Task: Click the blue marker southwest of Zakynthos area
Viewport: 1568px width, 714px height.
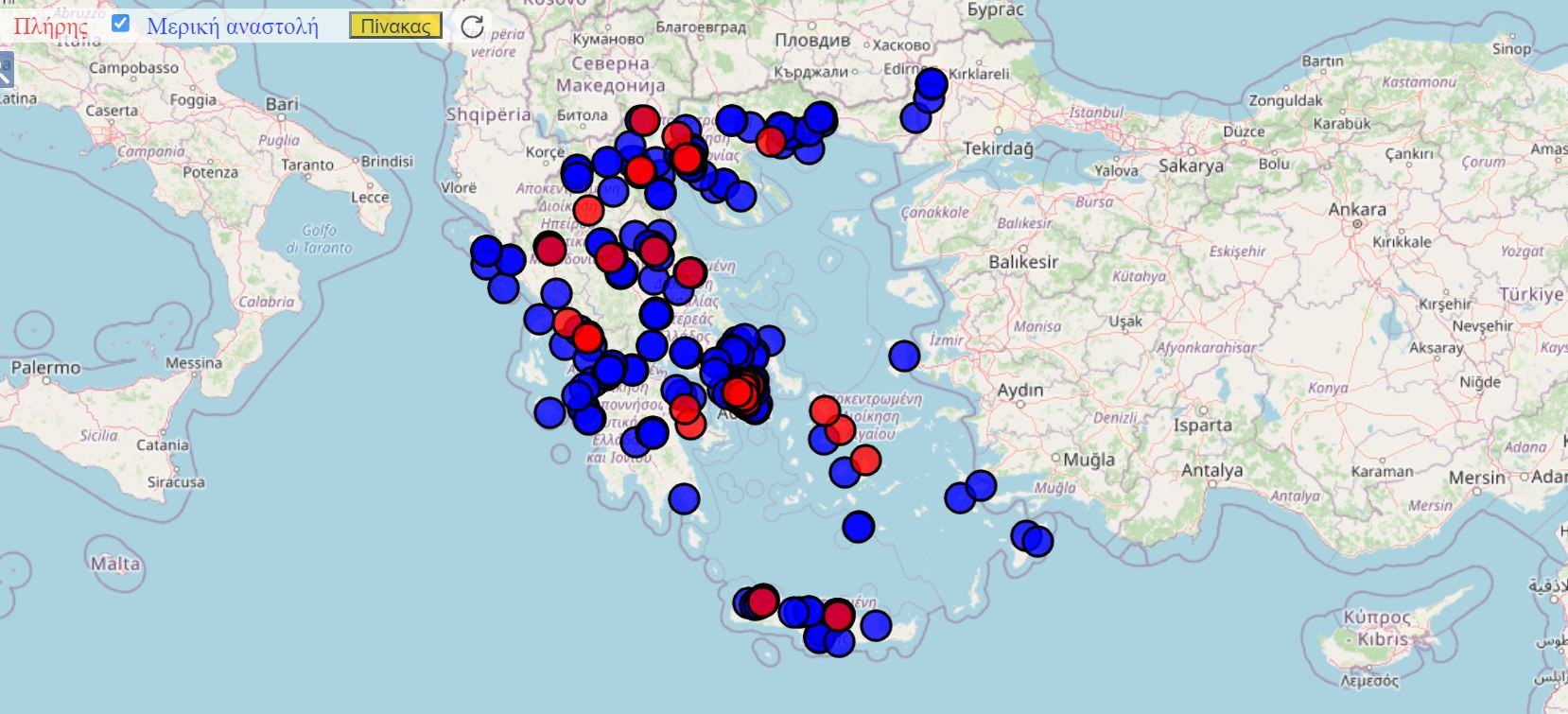Action: pyautogui.click(x=549, y=412)
